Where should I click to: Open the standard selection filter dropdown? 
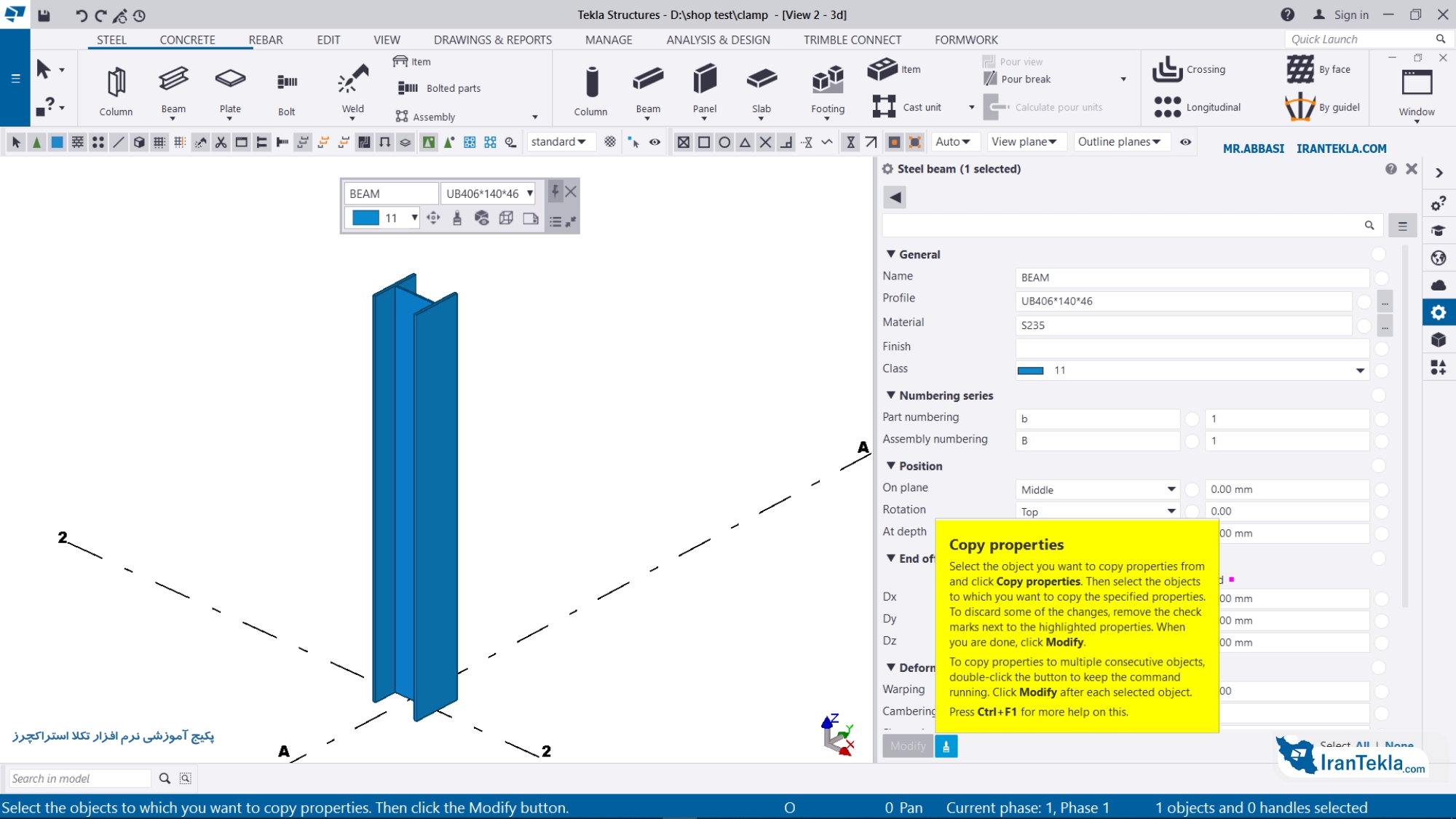click(558, 142)
